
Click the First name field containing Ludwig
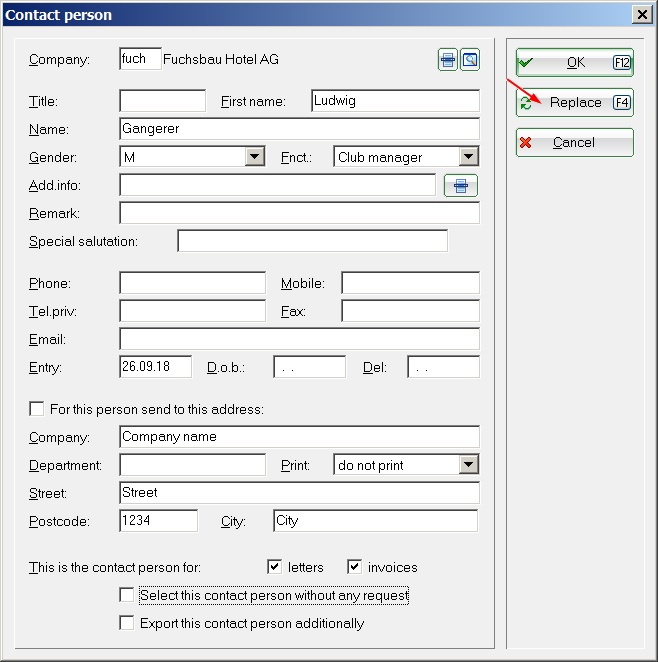(394, 101)
